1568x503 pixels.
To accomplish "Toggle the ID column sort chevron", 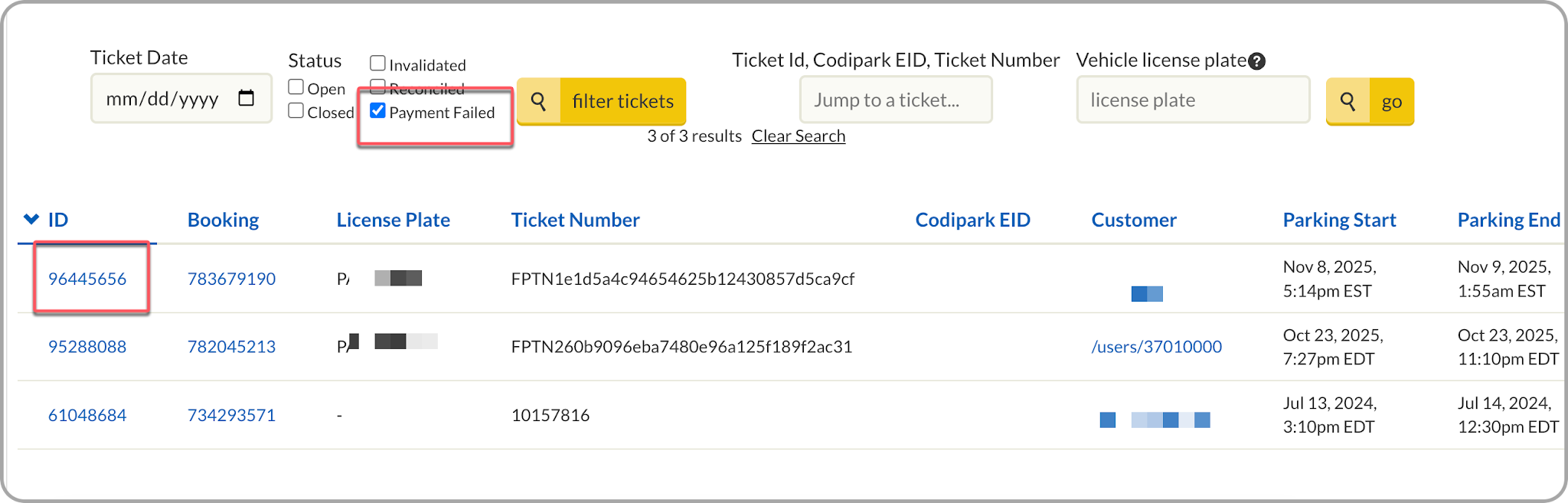I will pos(31,219).
